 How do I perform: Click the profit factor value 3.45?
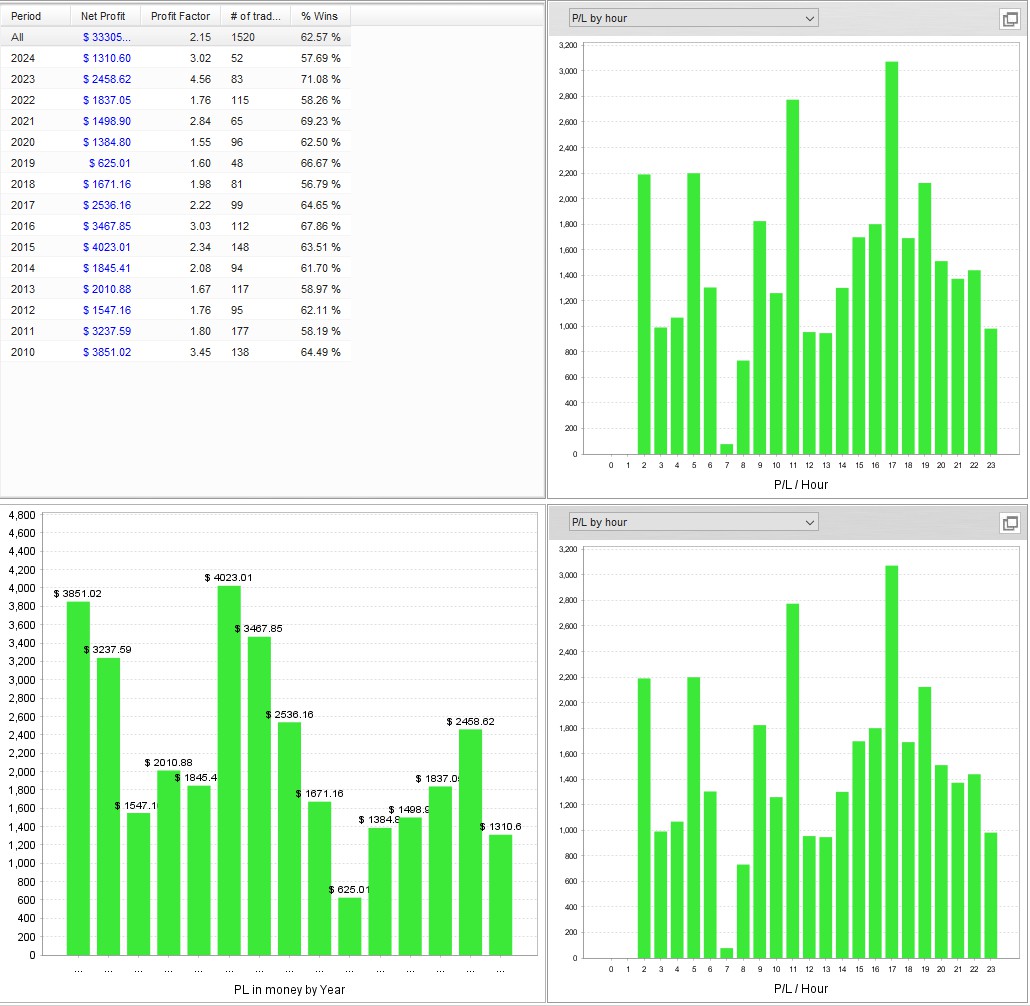coord(200,353)
